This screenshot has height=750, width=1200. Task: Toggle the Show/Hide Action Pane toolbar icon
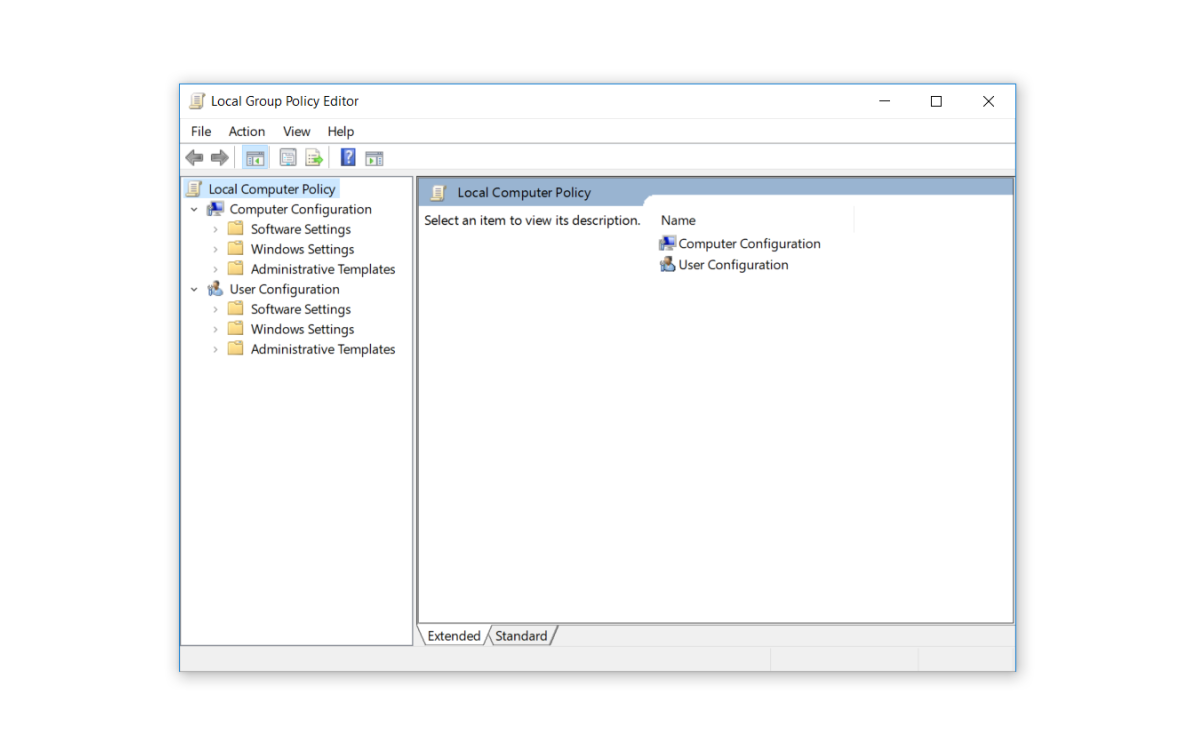[x=375, y=158]
